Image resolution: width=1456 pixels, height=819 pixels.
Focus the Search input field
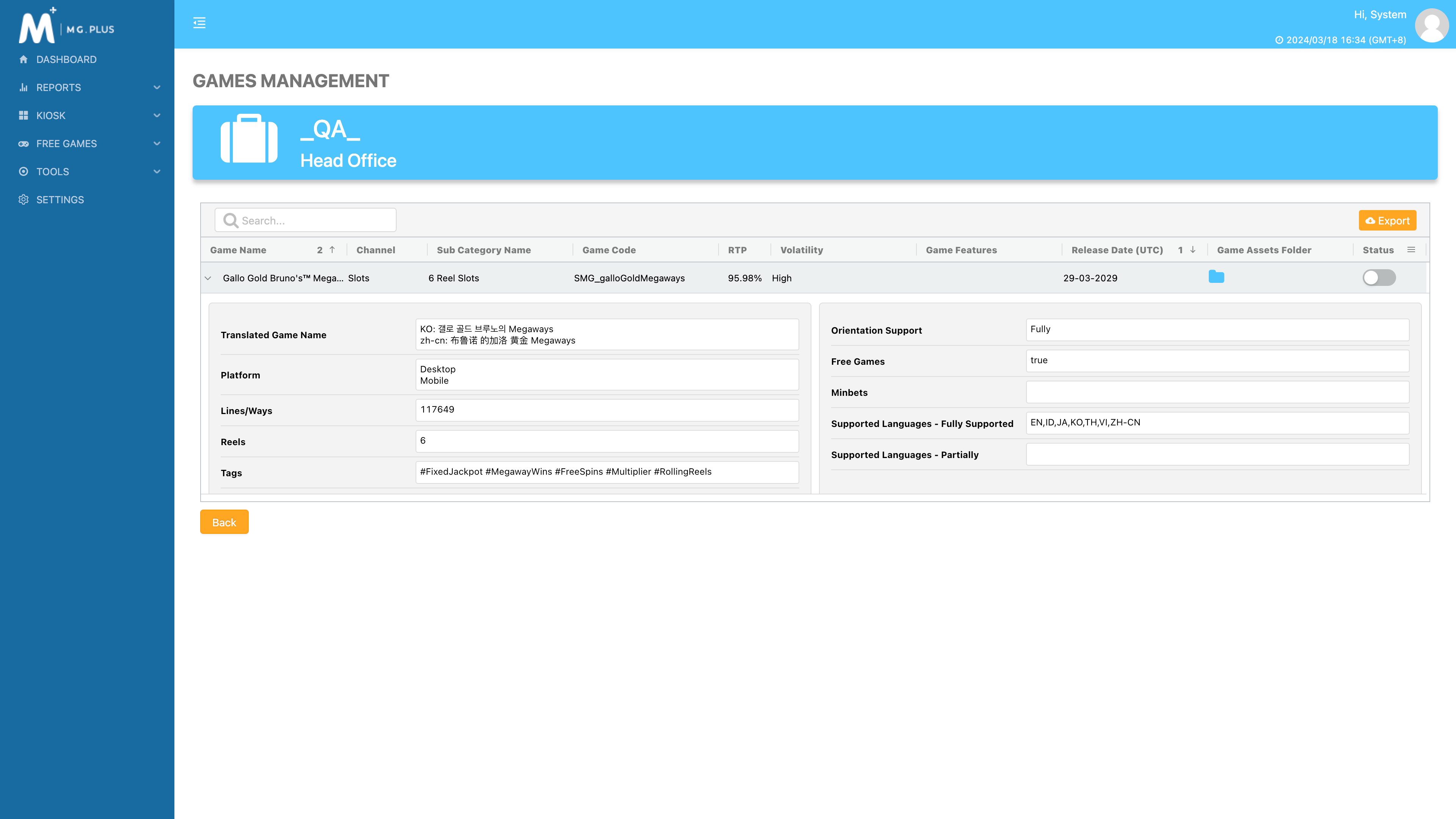point(314,220)
